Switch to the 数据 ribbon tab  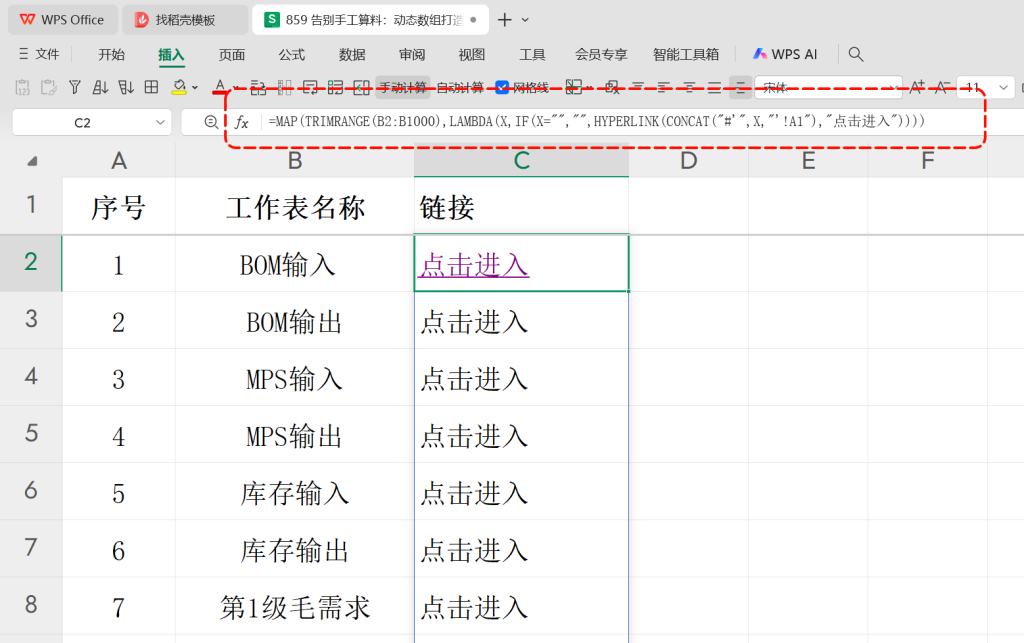(351, 55)
